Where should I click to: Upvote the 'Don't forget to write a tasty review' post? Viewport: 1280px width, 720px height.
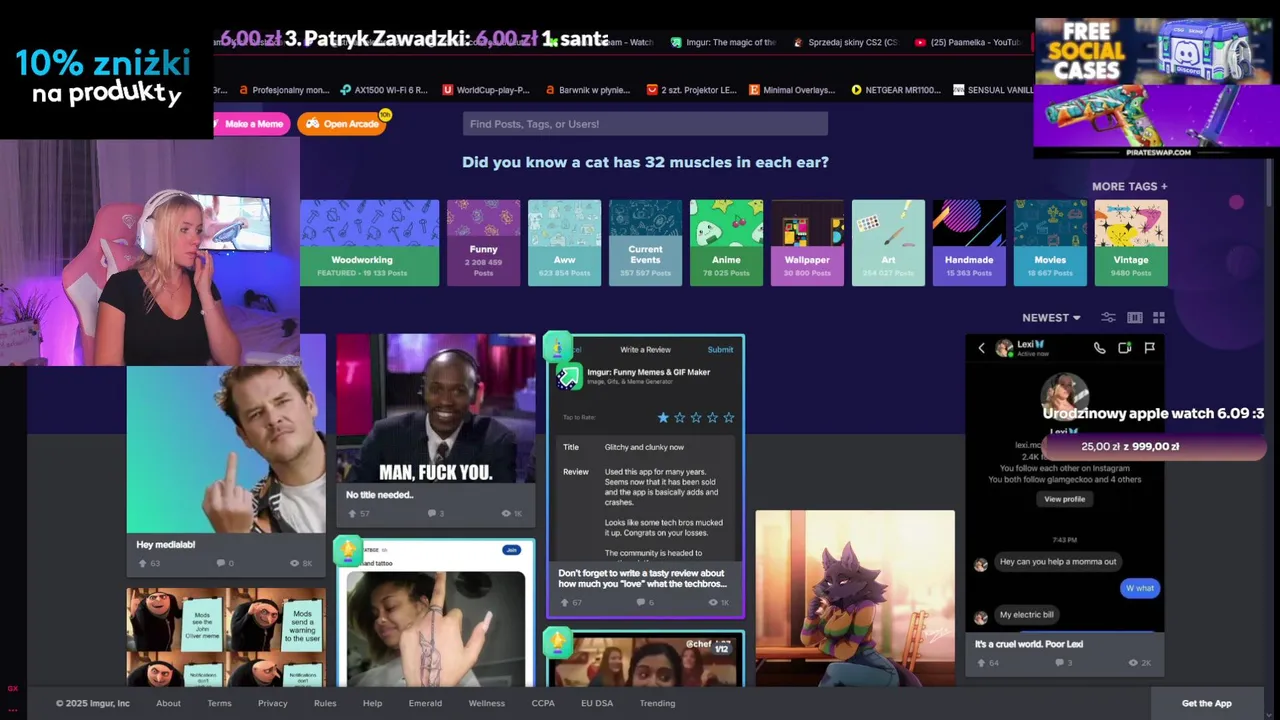(564, 602)
